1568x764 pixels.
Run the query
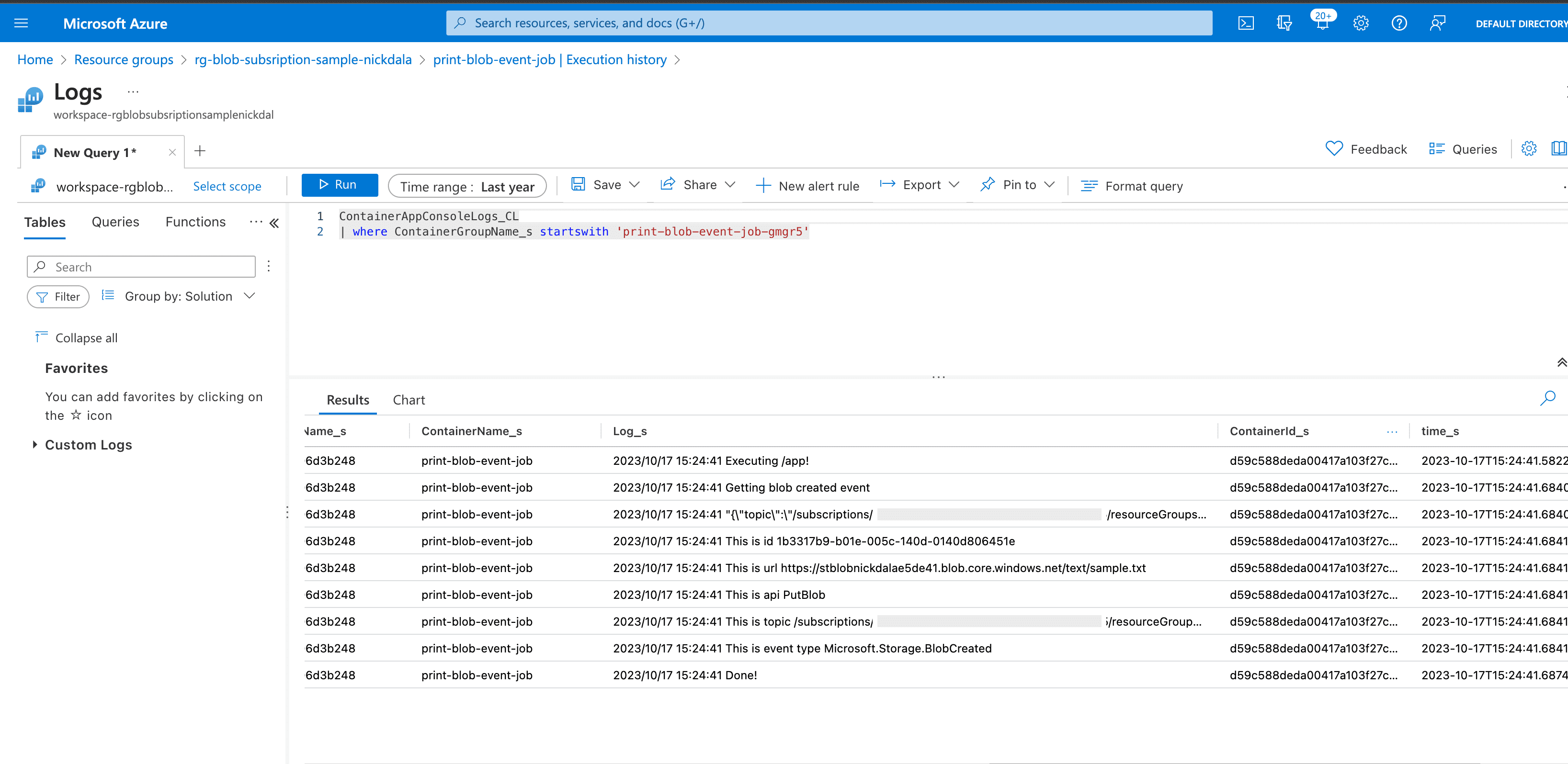[339, 185]
